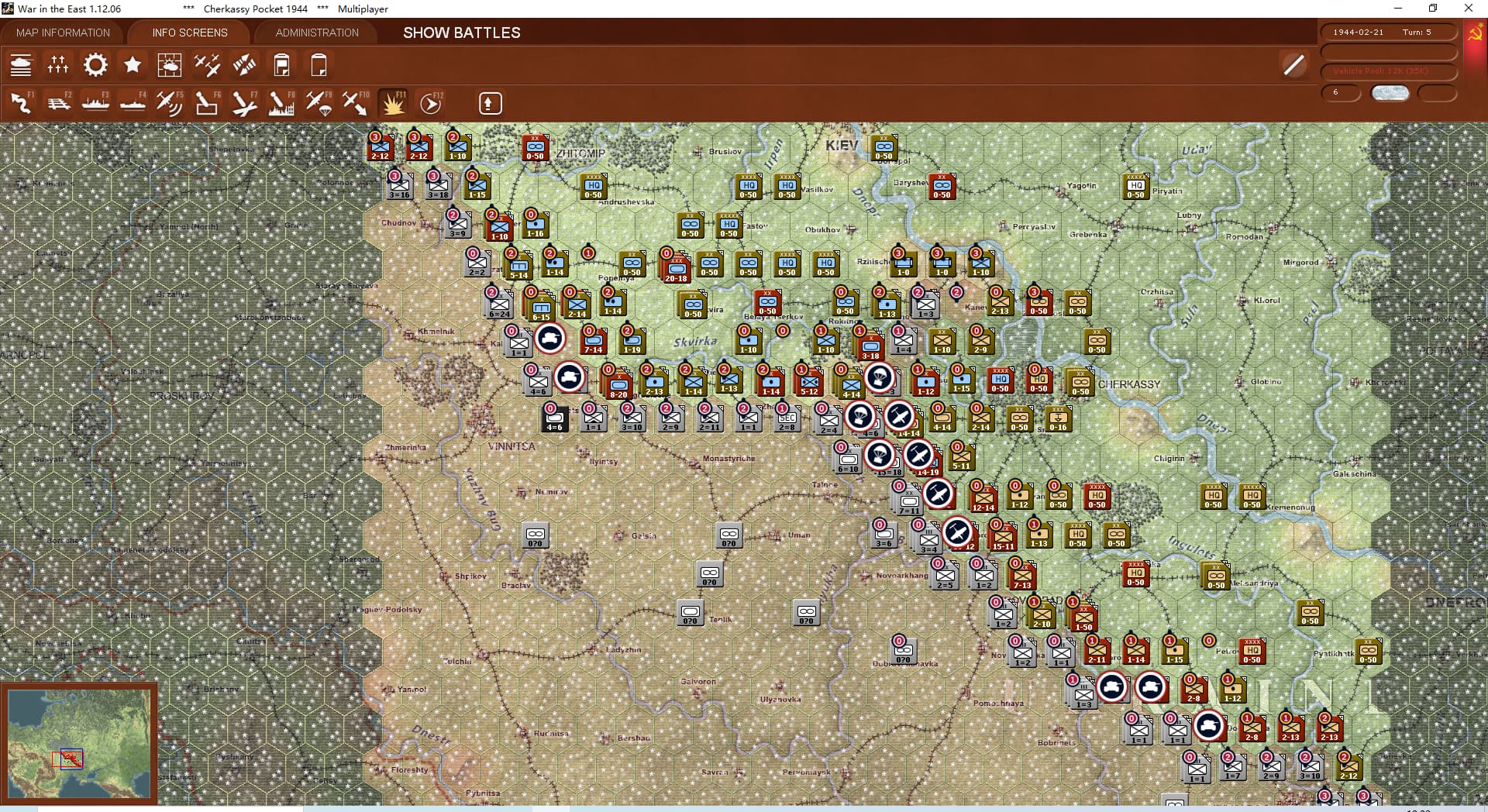Open the weather map icon
Screen dimensions: 1488x812
(170, 65)
